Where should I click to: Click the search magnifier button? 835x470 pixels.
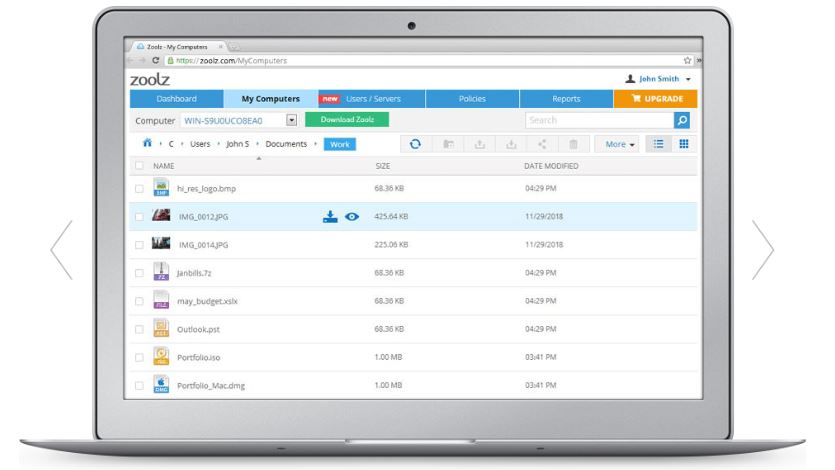point(682,120)
